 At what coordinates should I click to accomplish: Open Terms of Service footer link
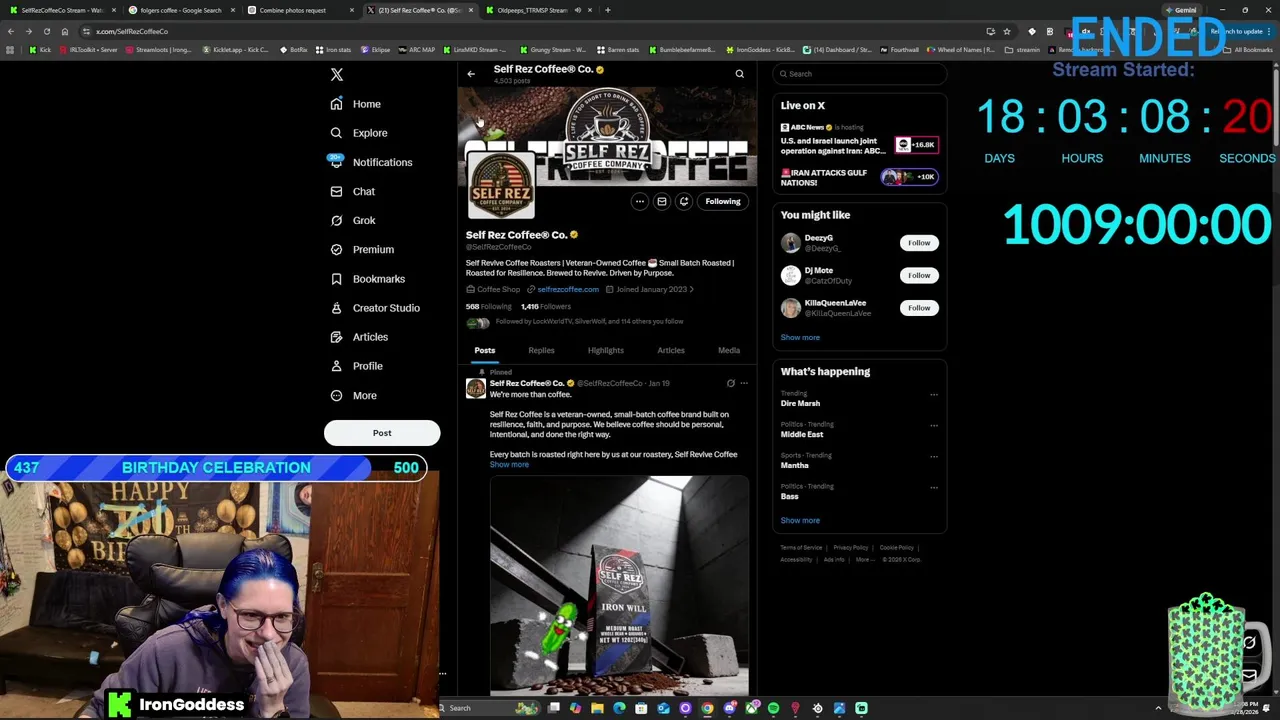801,548
